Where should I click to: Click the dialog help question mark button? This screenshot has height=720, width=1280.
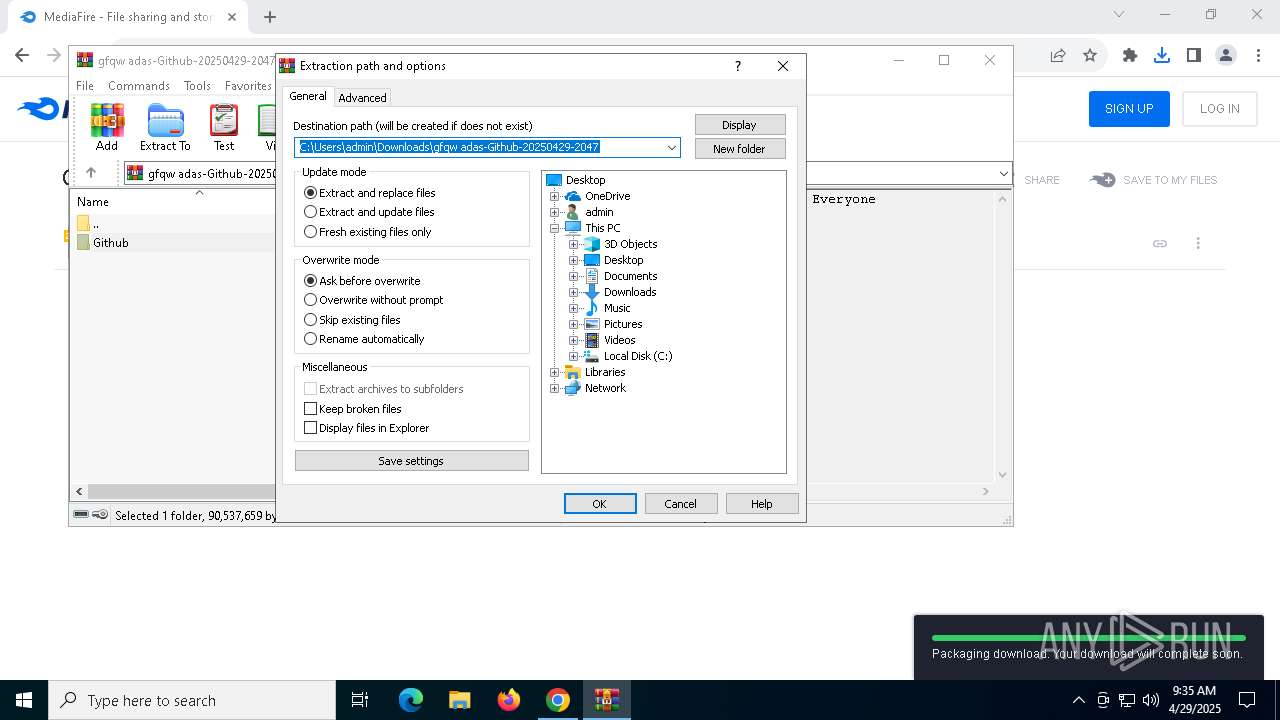pos(738,66)
